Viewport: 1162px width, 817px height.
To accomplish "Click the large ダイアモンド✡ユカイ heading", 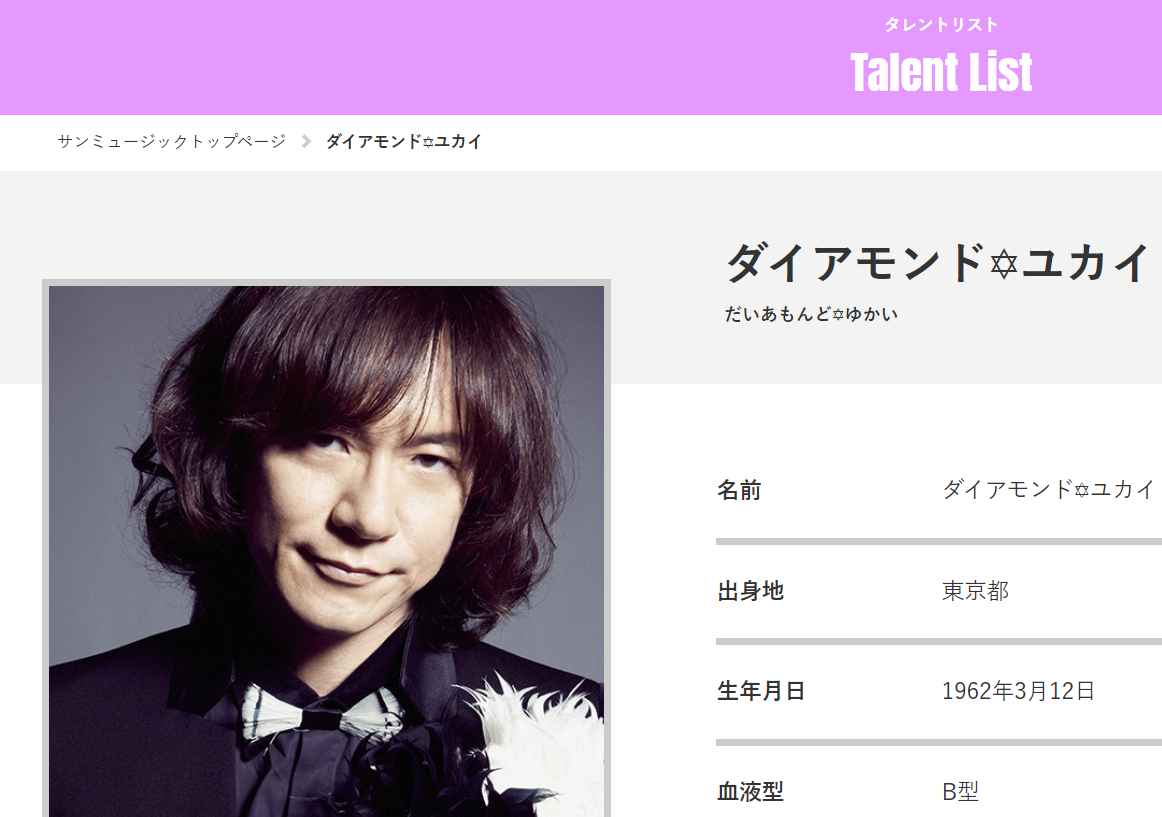I will point(937,262).
